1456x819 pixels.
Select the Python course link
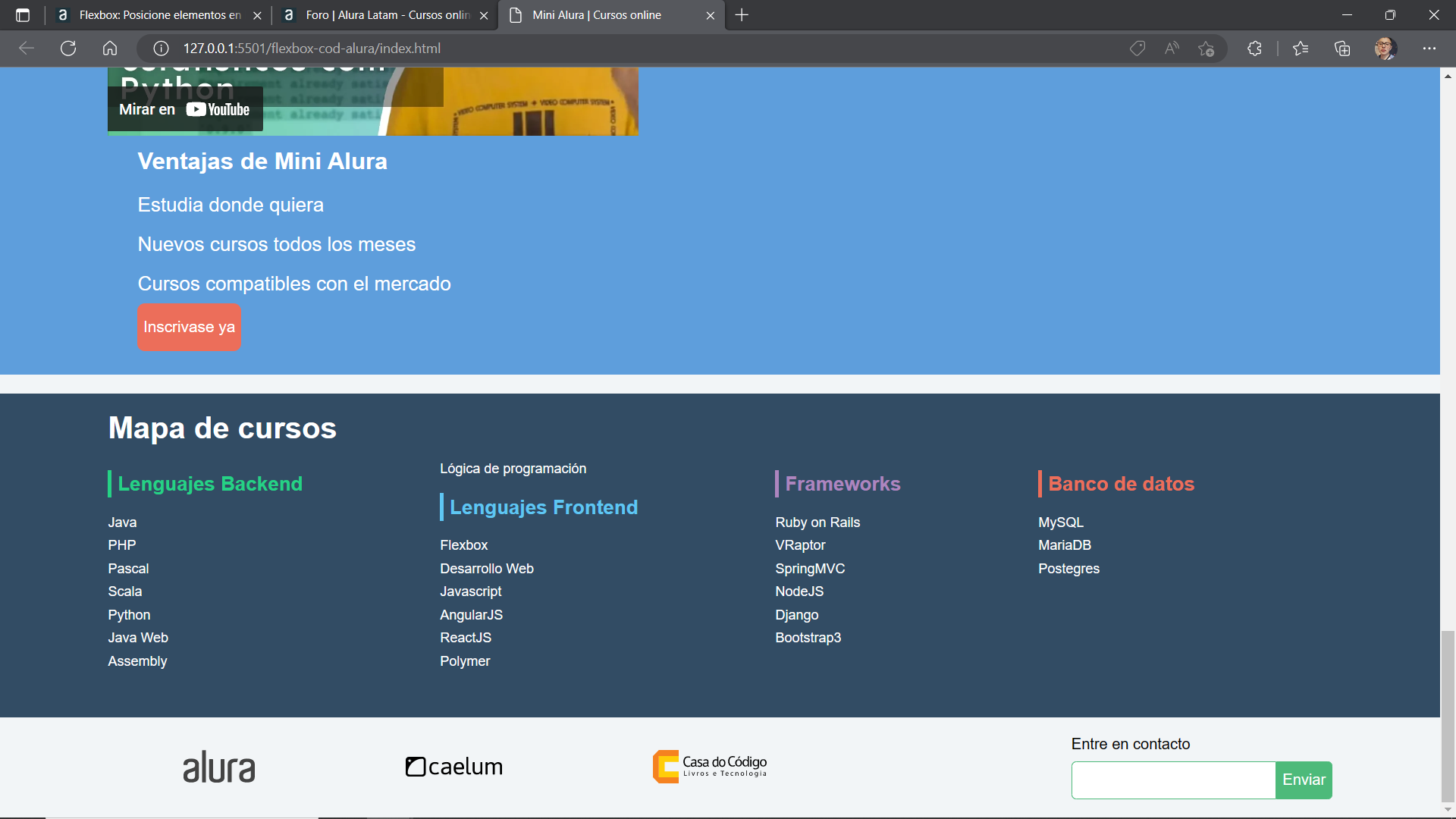(130, 614)
